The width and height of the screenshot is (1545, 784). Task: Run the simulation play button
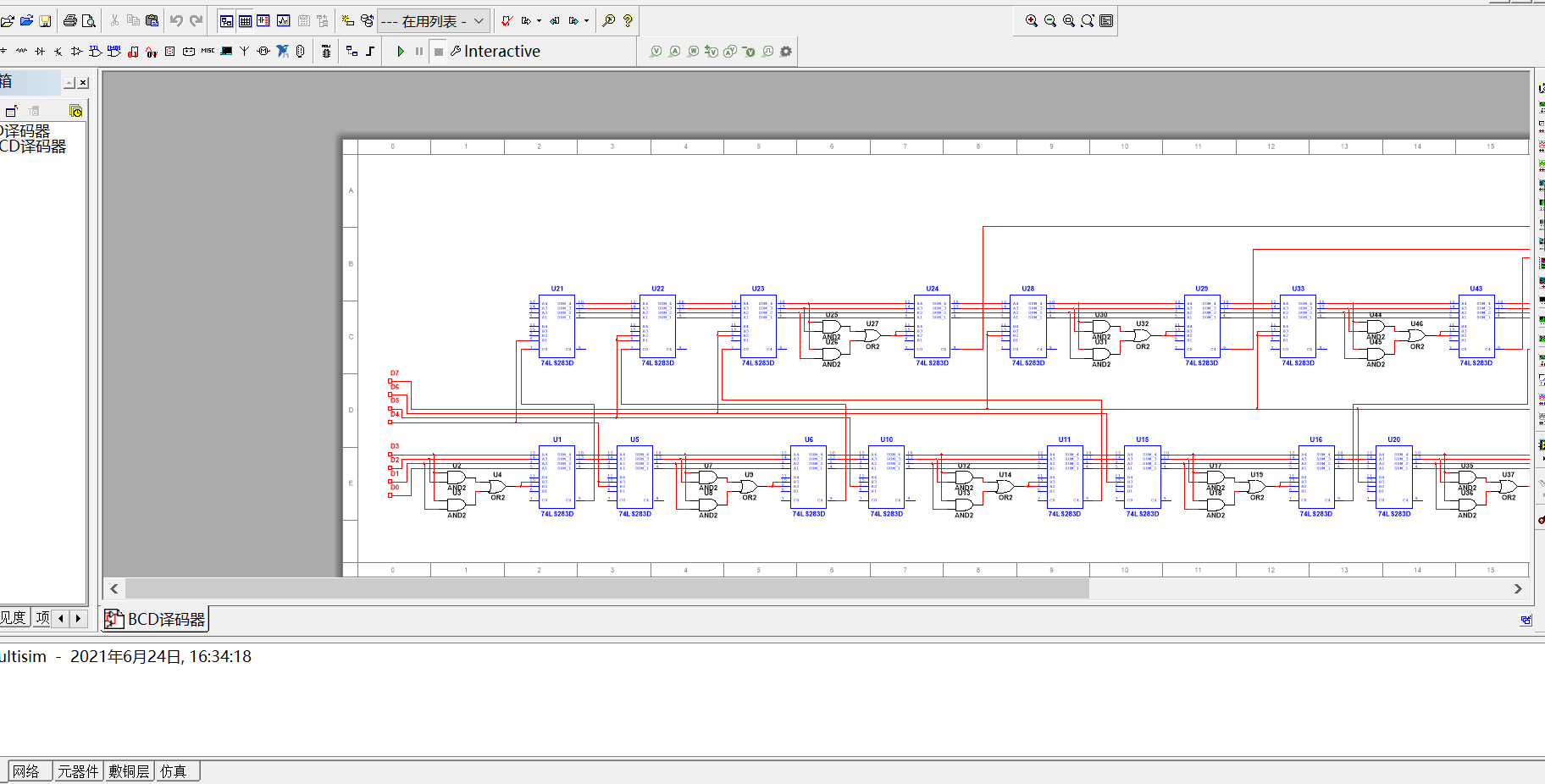[401, 51]
